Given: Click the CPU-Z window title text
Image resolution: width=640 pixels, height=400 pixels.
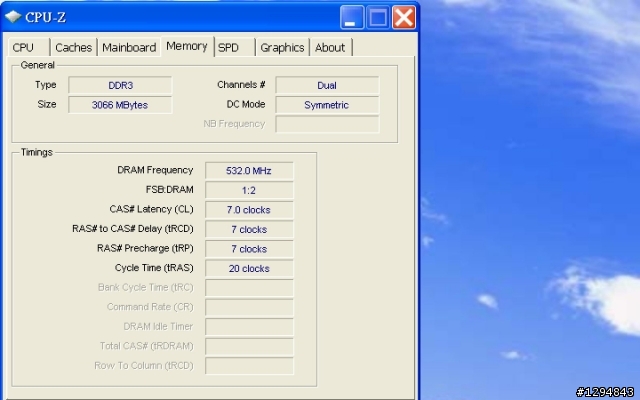Looking at the screenshot, I should tap(45, 17).
